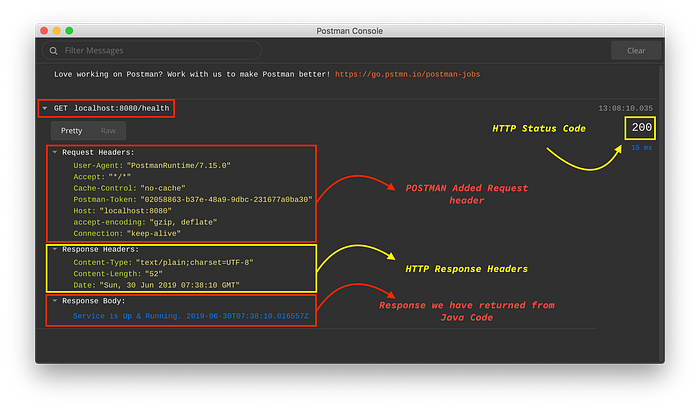This screenshot has height=410, width=700.
Task: Collapse the Request Headers section
Action: point(55,152)
